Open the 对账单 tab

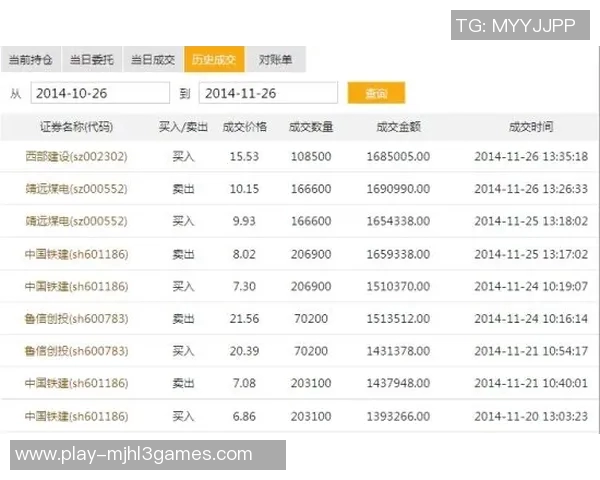[276, 59]
